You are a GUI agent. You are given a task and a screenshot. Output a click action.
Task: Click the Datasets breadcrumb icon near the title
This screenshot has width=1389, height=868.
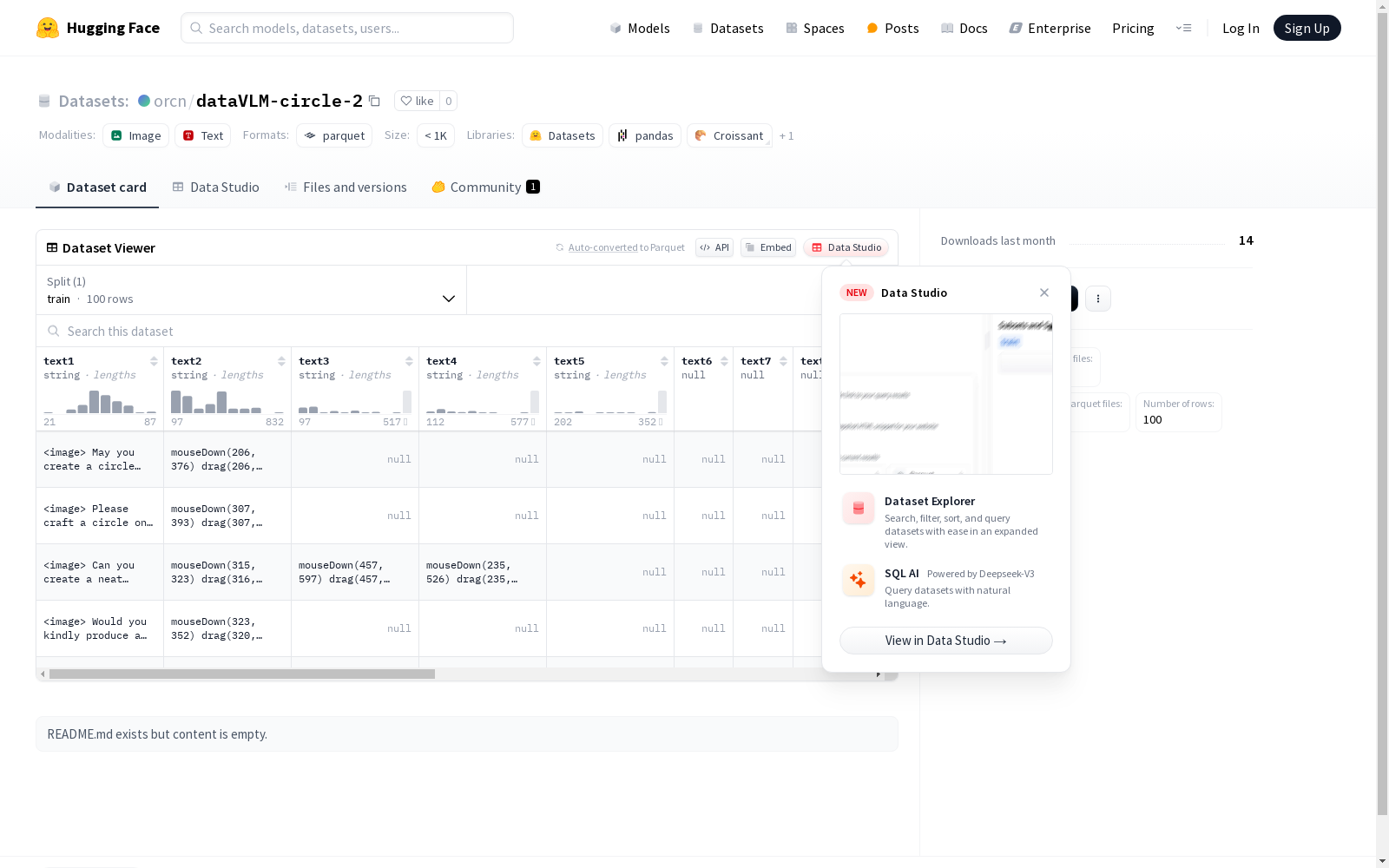point(44,101)
